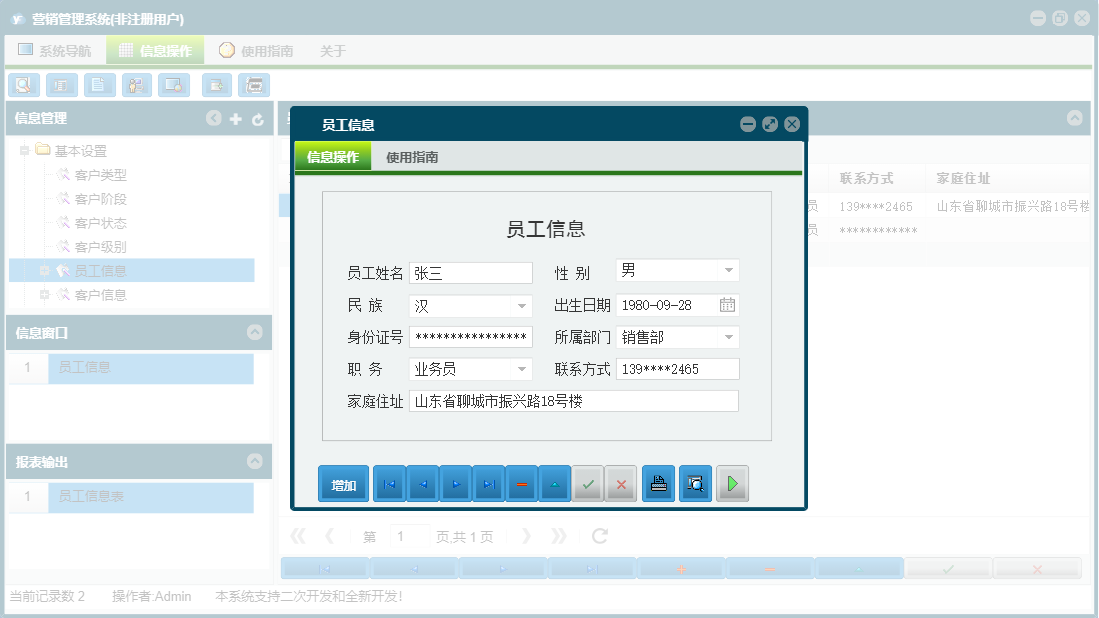Viewport: 1099px width, 618px height.
Task: Run the green play icon in the dialog
Action: pyautogui.click(x=733, y=483)
